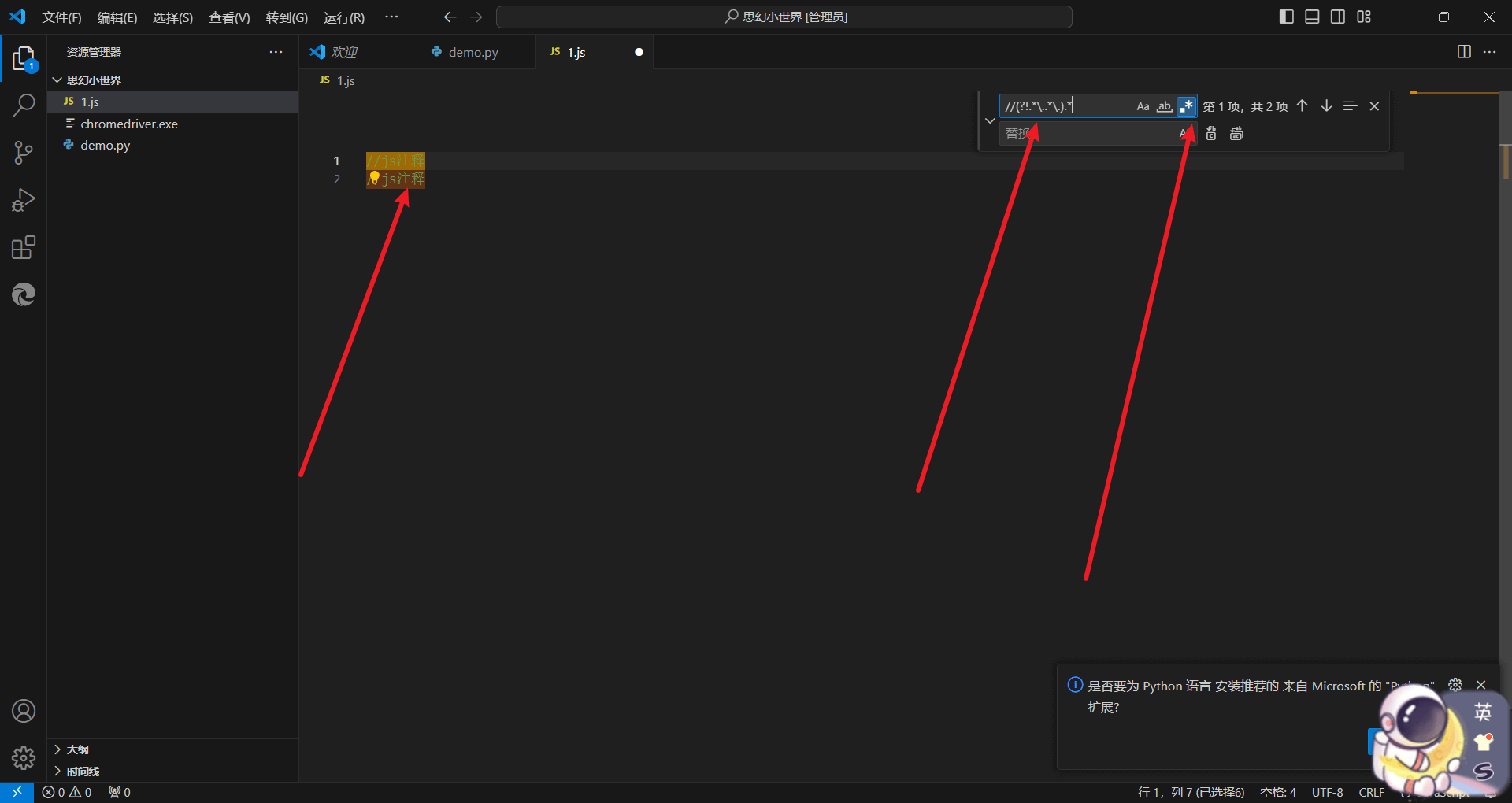The image size is (1512, 803).
Task: Click the find input field
Action: [x=1063, y=106]
